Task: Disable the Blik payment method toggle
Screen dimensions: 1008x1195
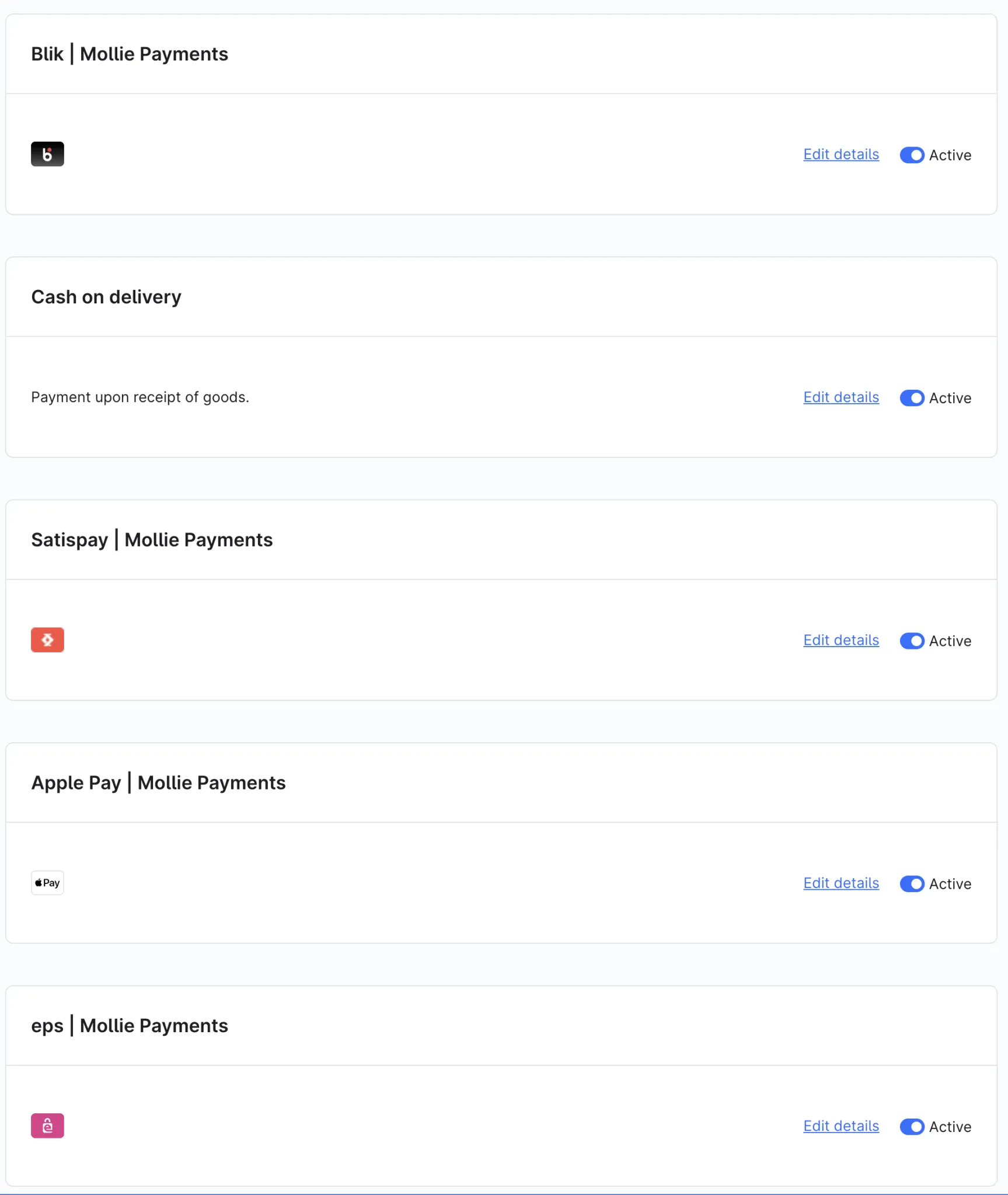Action: tap(912, 155)
